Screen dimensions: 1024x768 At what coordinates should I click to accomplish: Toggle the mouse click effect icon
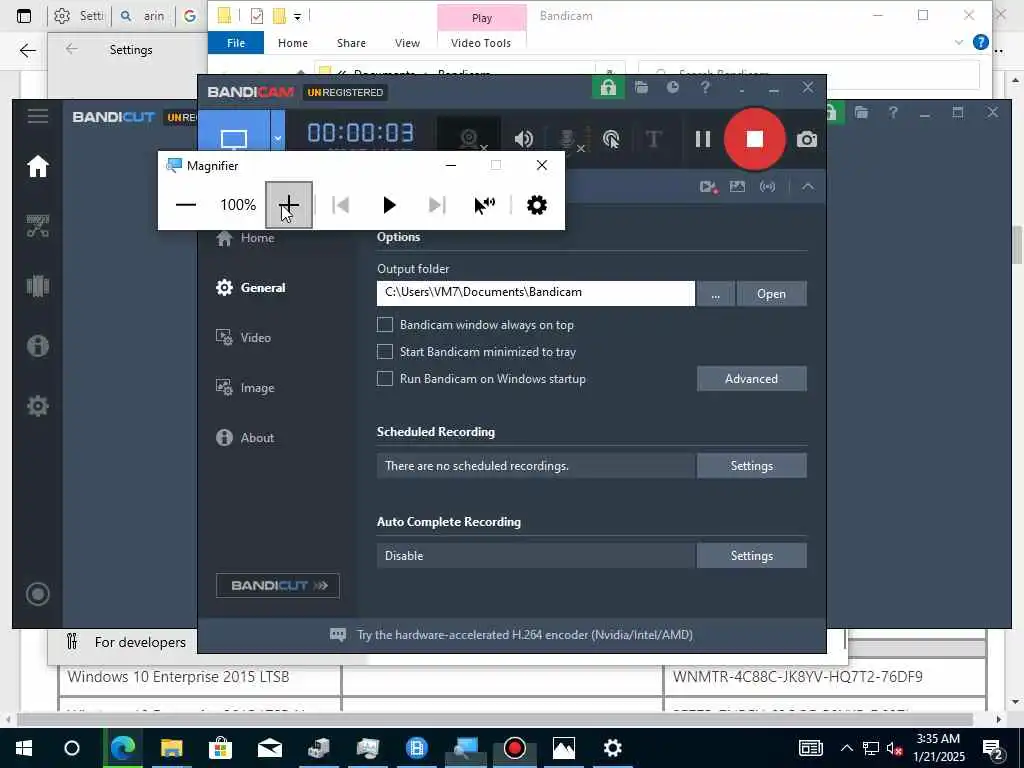[611, 139]
